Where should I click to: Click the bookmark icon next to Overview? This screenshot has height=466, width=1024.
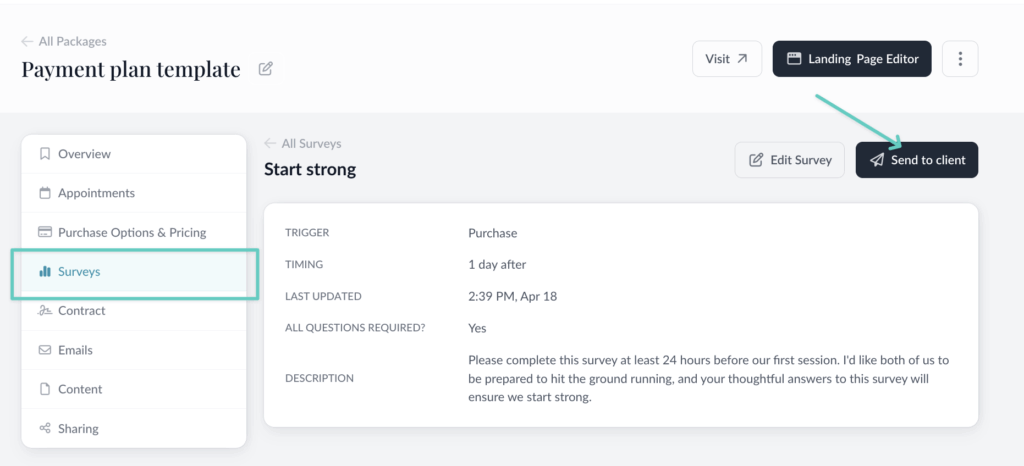[x=44, y=154]
